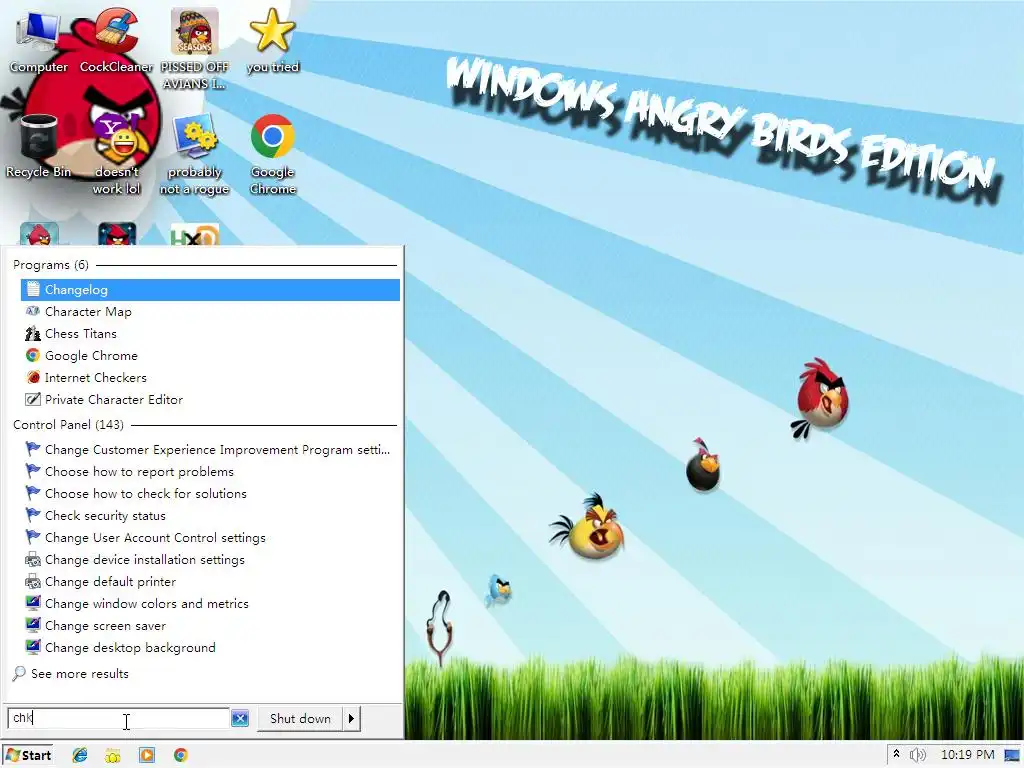Click the Private Character Editor icon
Image resolution: width=1024 pixels, height=768 pixels.
click(x=33, y=399)
